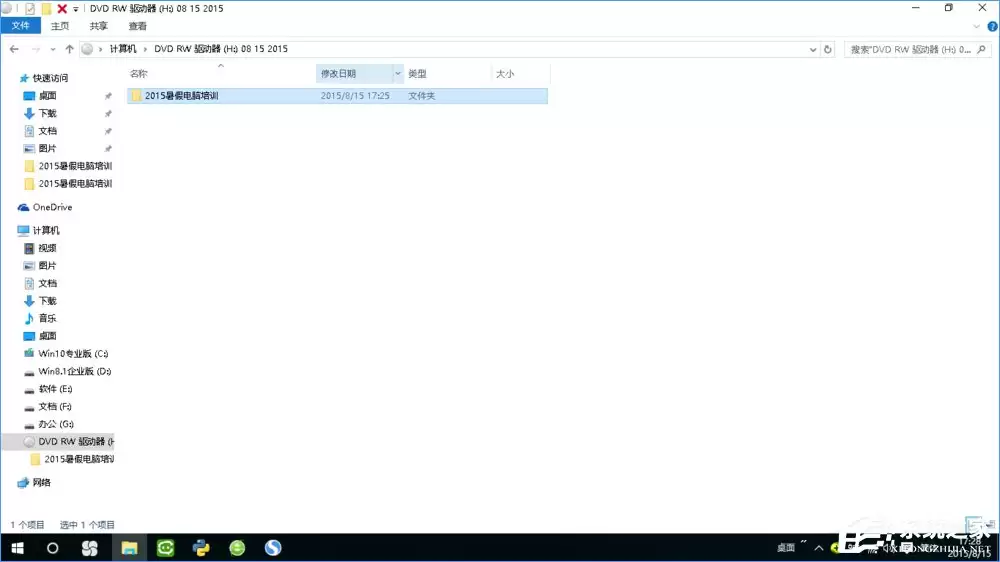Open OneDrive in the navigation pane
This screenshot has height=562, width=1000.
[52, 207]
